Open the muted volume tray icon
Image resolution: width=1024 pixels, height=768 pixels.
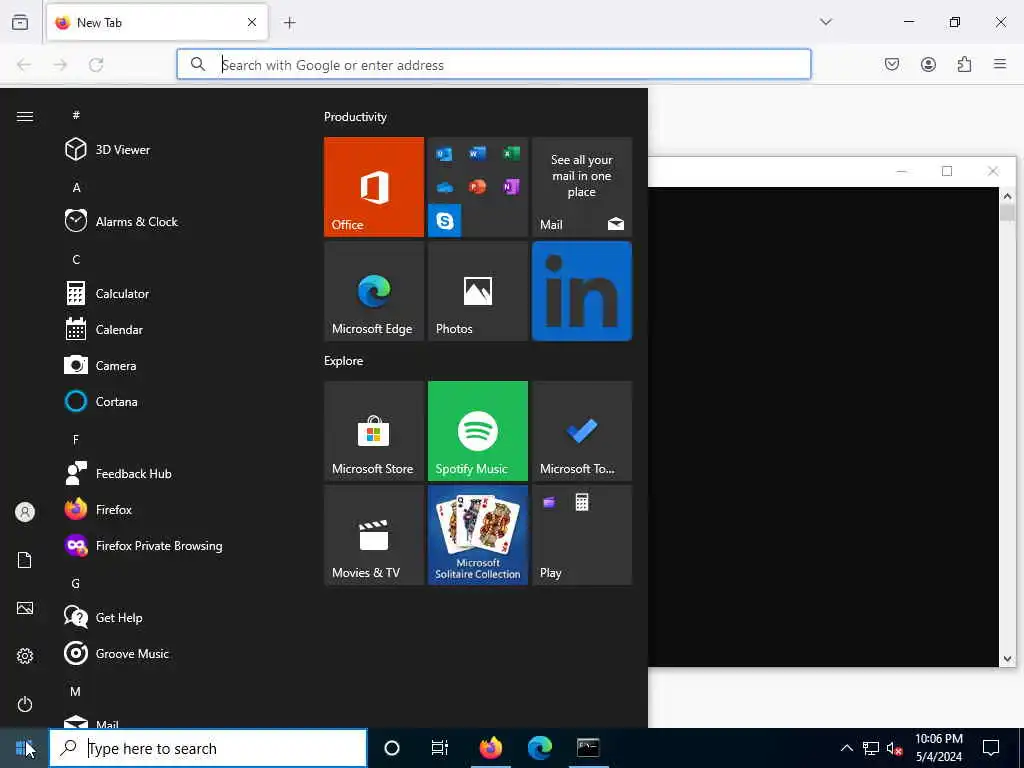click(894, 748)
